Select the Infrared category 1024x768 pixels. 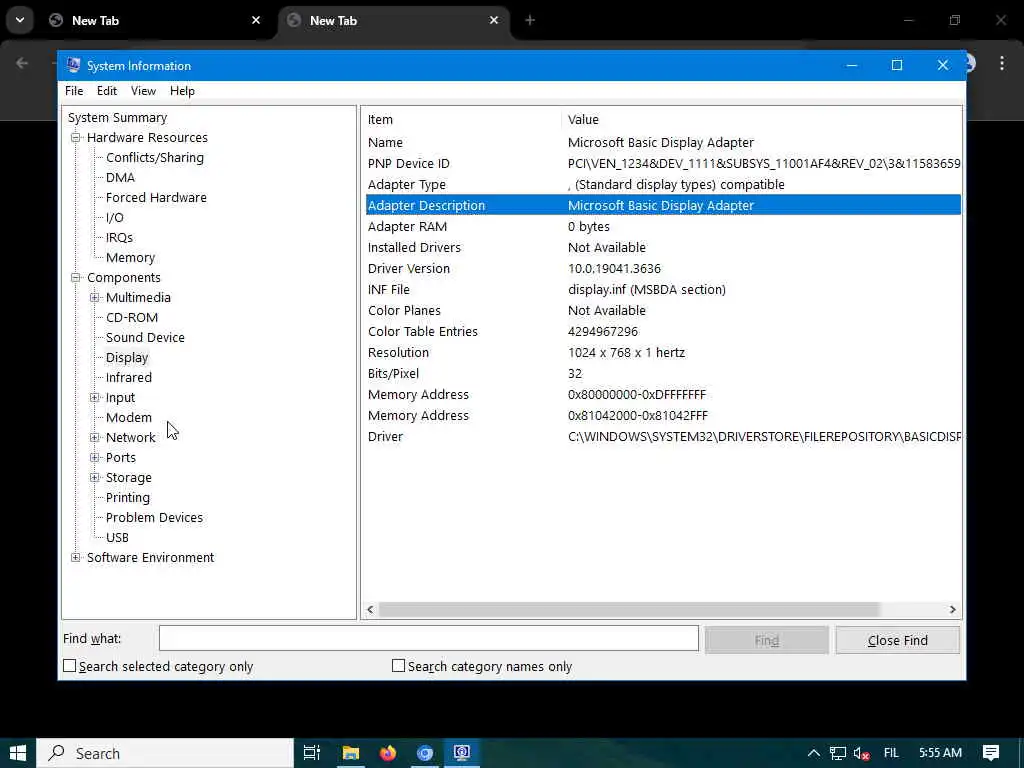pyautogui.click(x=129, y=377)
